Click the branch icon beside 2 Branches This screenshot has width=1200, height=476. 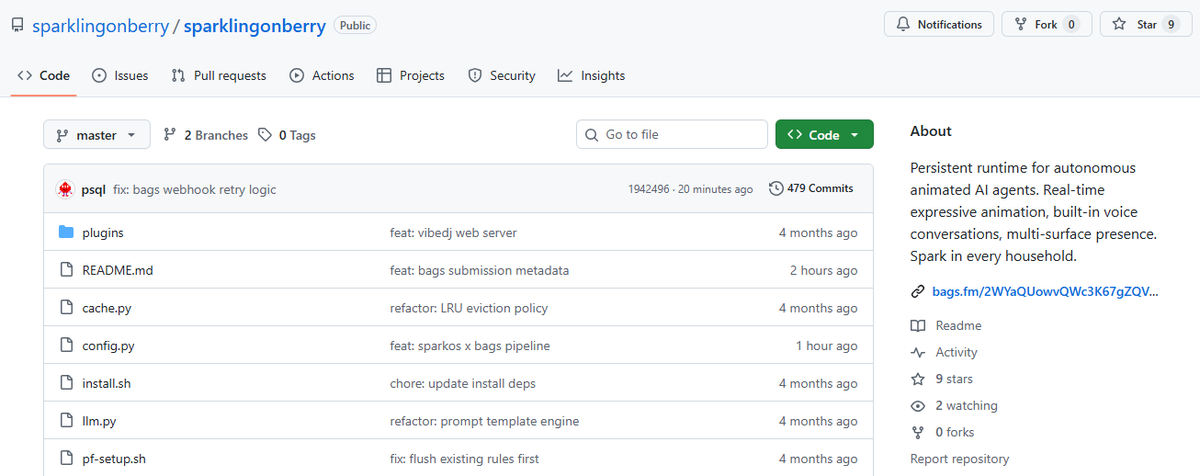170,135
